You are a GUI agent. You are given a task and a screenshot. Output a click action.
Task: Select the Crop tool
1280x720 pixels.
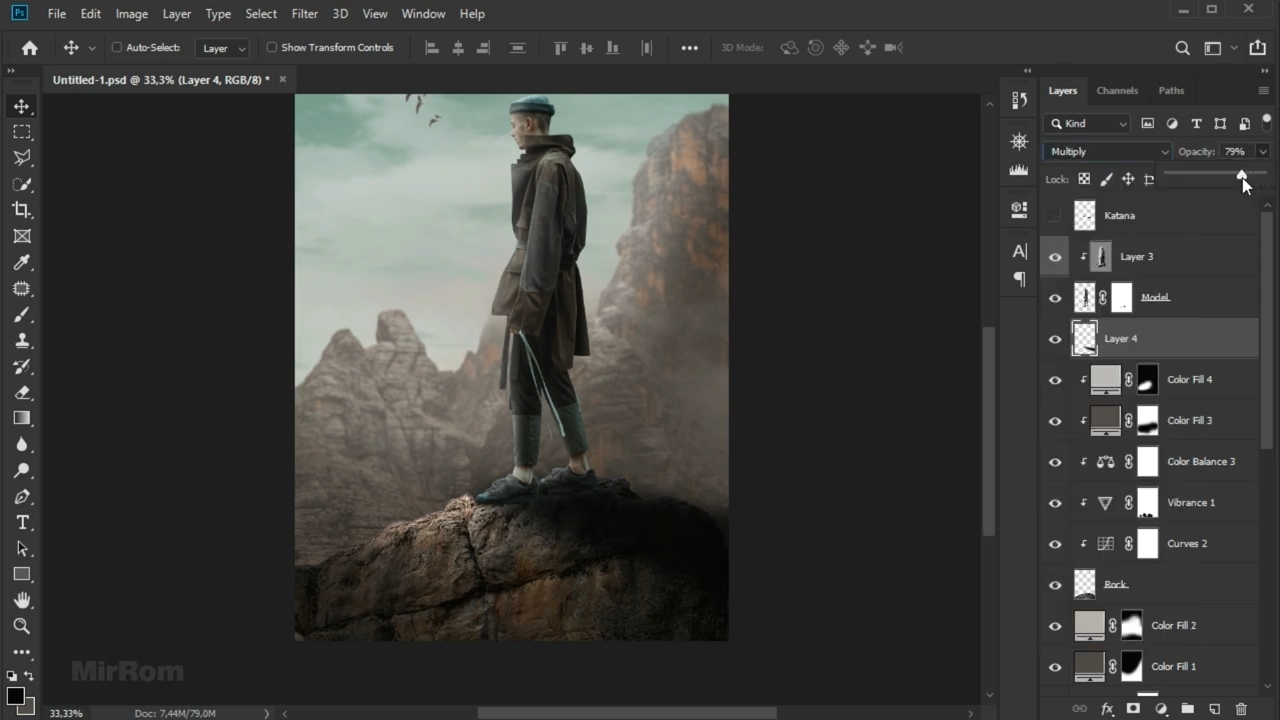pyautogui.click(x=21, y=210)
